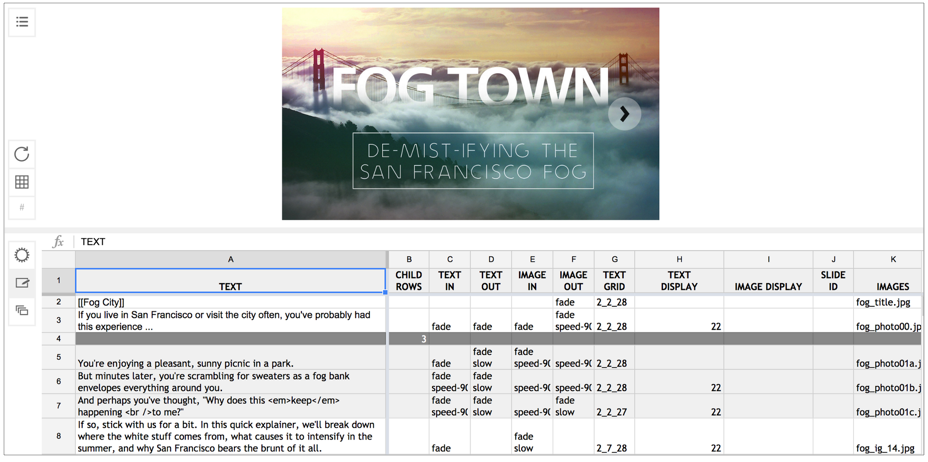Select the IMAGE DISPLAY header cell
This screenshot has height=462, width=928.
pyautogui.click(x=768, y=281)
